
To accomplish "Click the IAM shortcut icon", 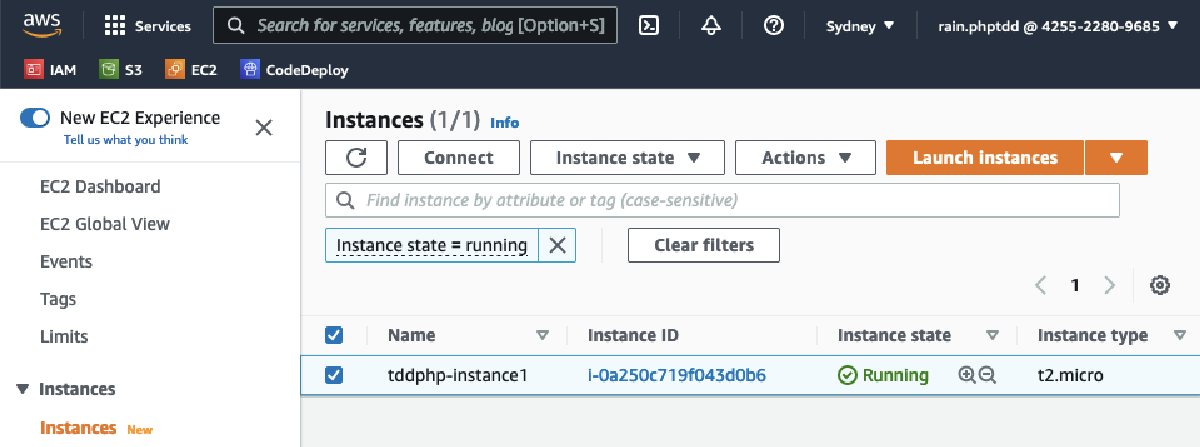I will click(x=34, y=70).
